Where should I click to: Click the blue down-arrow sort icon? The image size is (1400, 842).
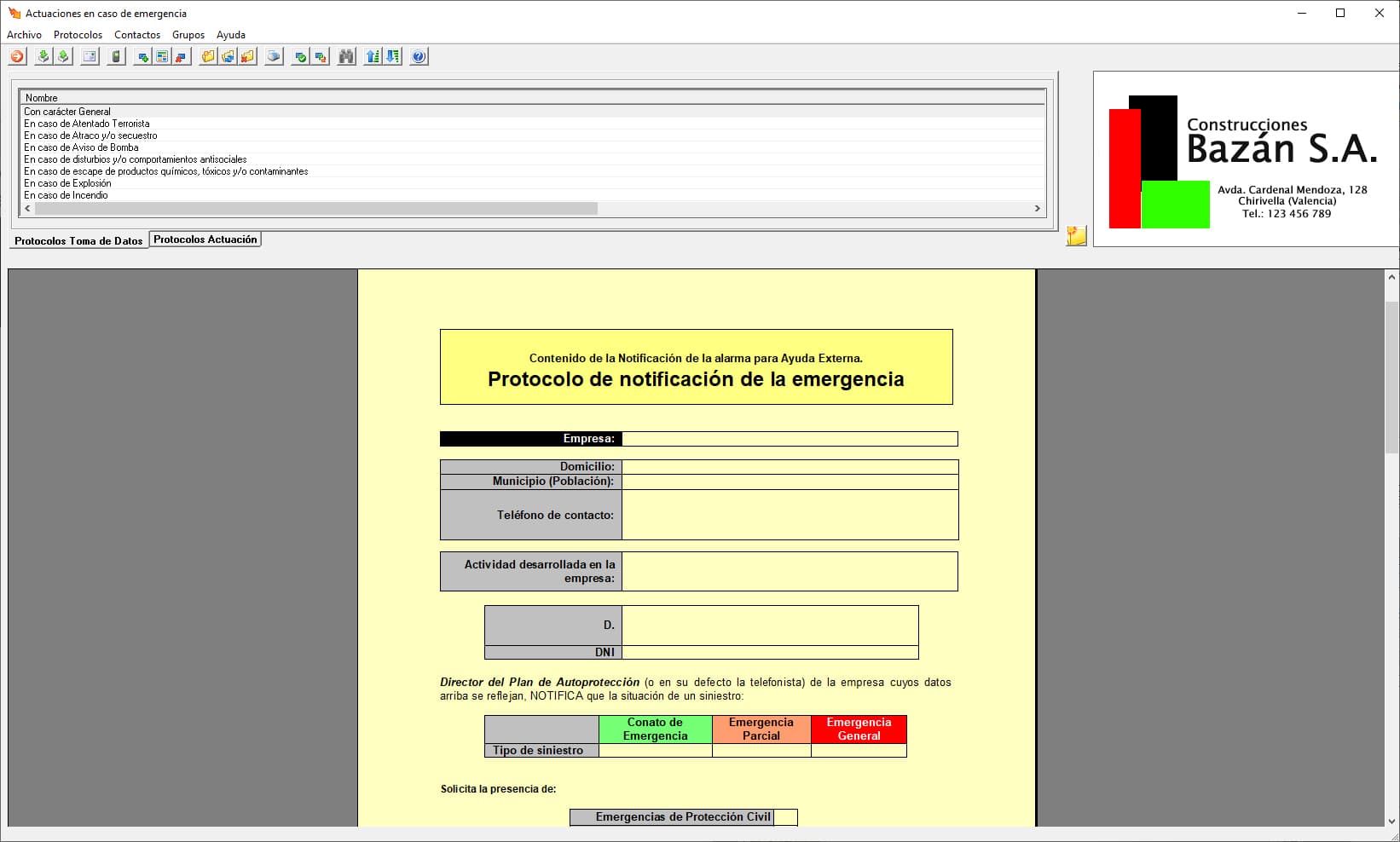[392, 57]
